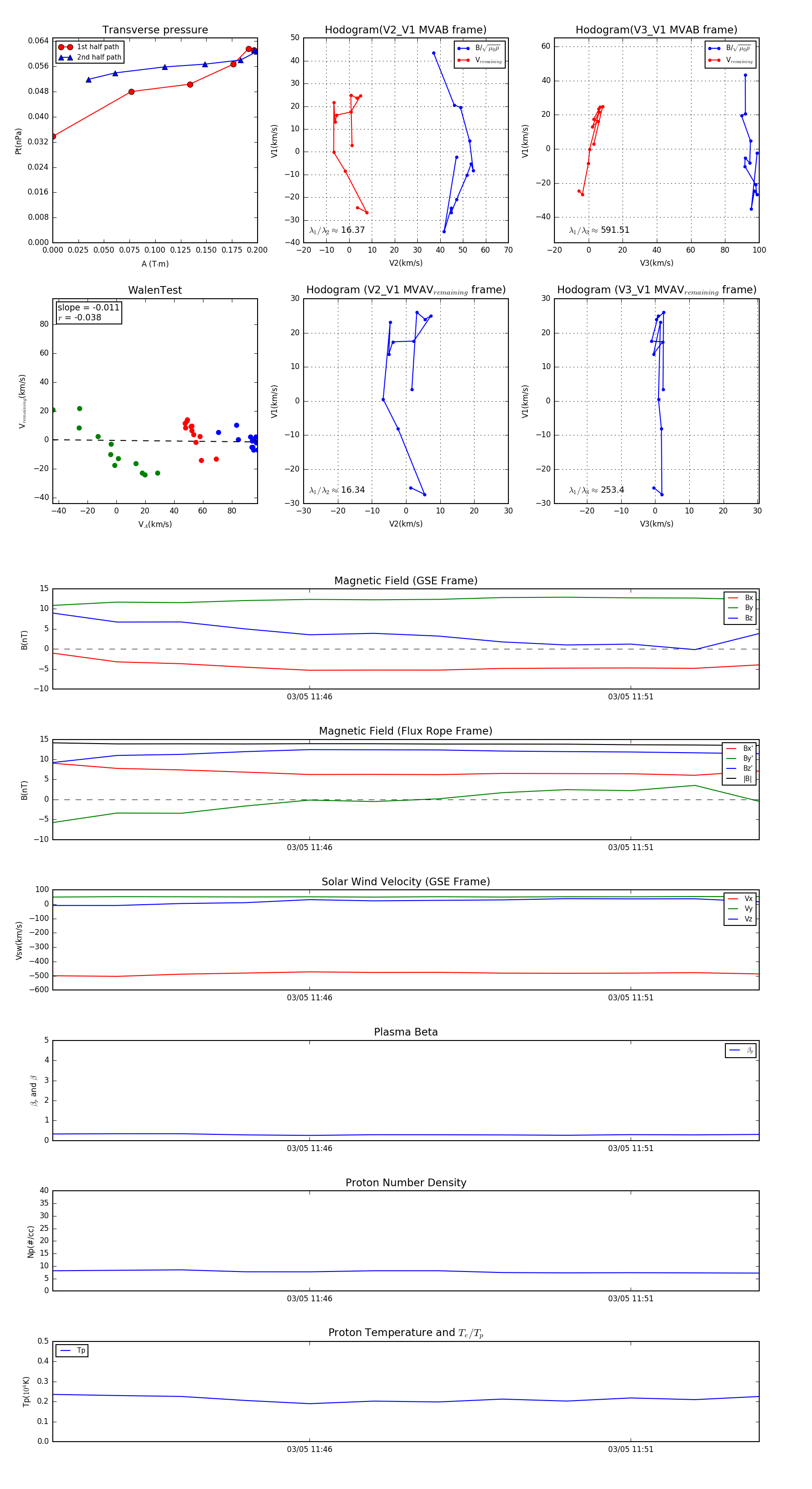Viewport: 812px width, 1489px height.
Task: Click the 'Magnetic Field (Flux Rope Frame)' title
Action: click(406, 731)
